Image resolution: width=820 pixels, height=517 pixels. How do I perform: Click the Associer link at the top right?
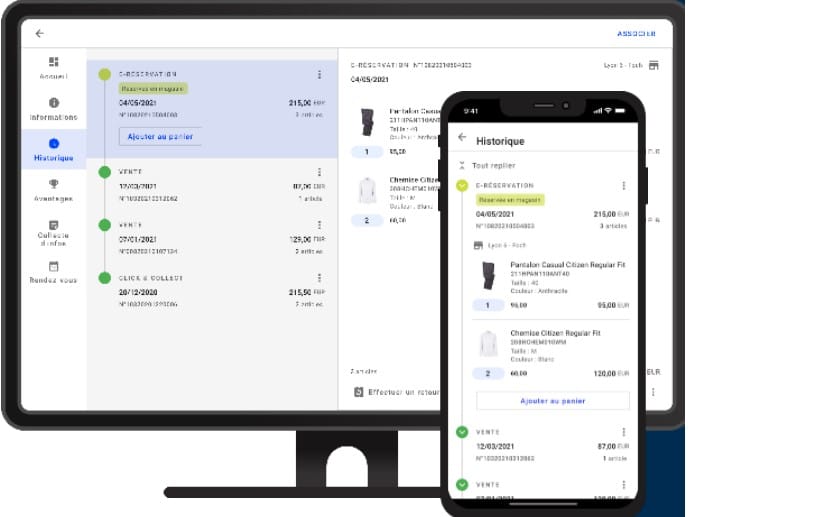[636, 34]
